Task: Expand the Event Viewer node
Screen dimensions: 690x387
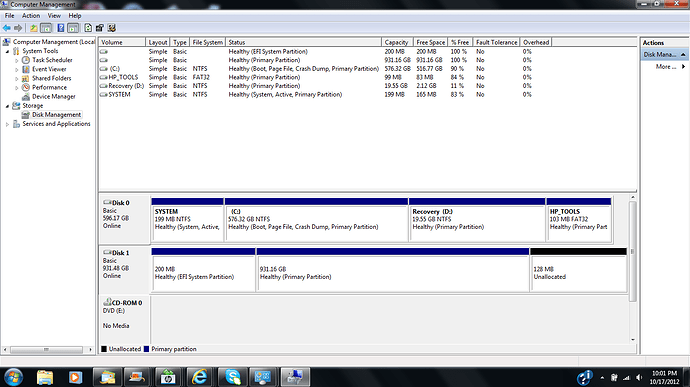Action: (x=17, y=70)
